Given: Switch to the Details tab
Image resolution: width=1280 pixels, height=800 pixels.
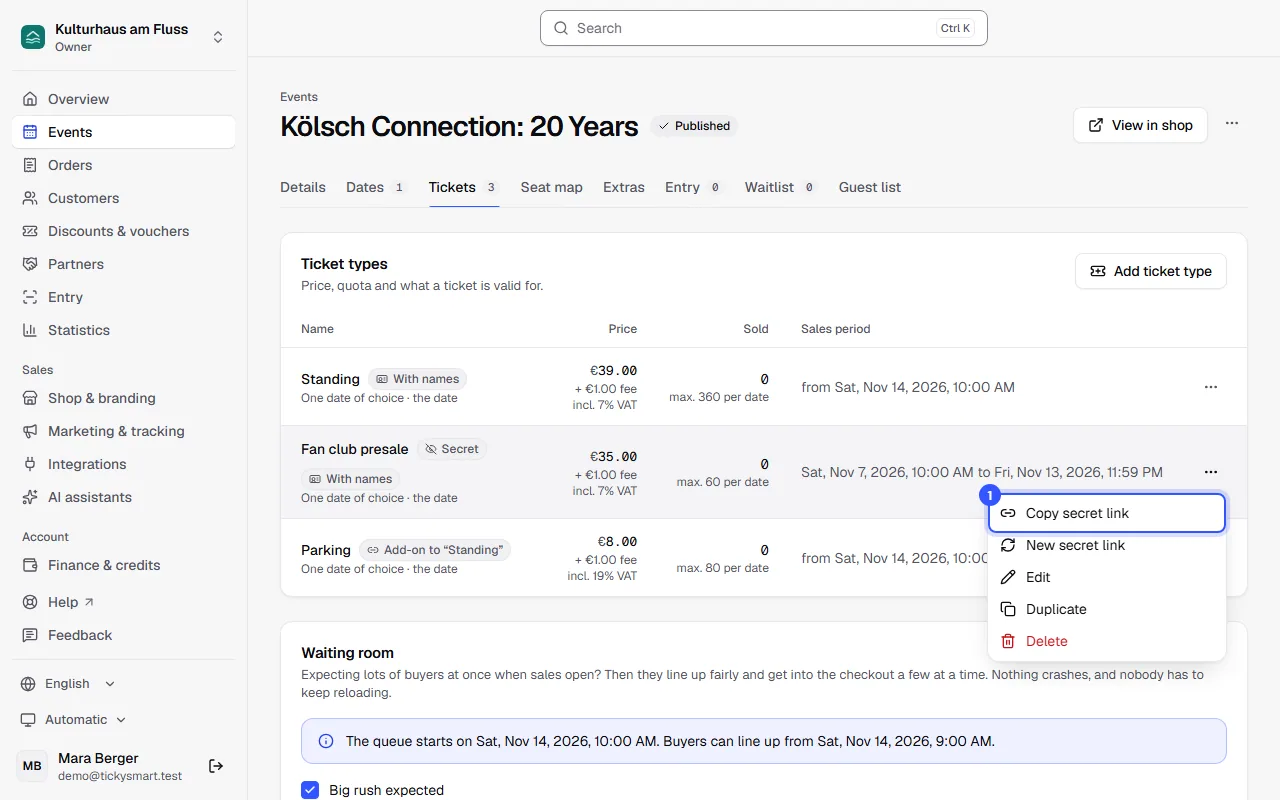Looking at the screenshot, I should point(303,187).
